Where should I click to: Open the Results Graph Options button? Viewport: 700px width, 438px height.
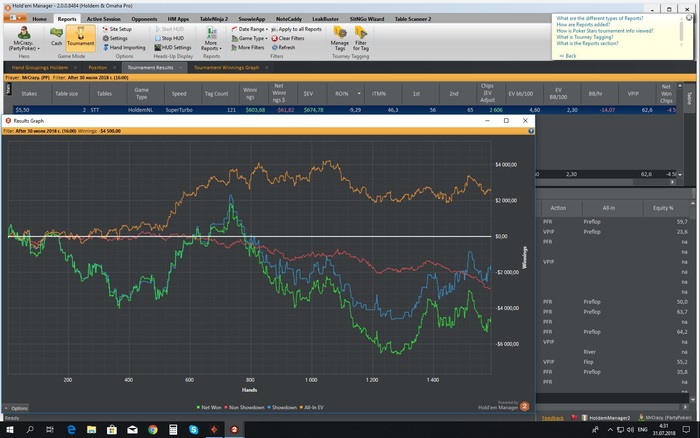coord(17,408)
